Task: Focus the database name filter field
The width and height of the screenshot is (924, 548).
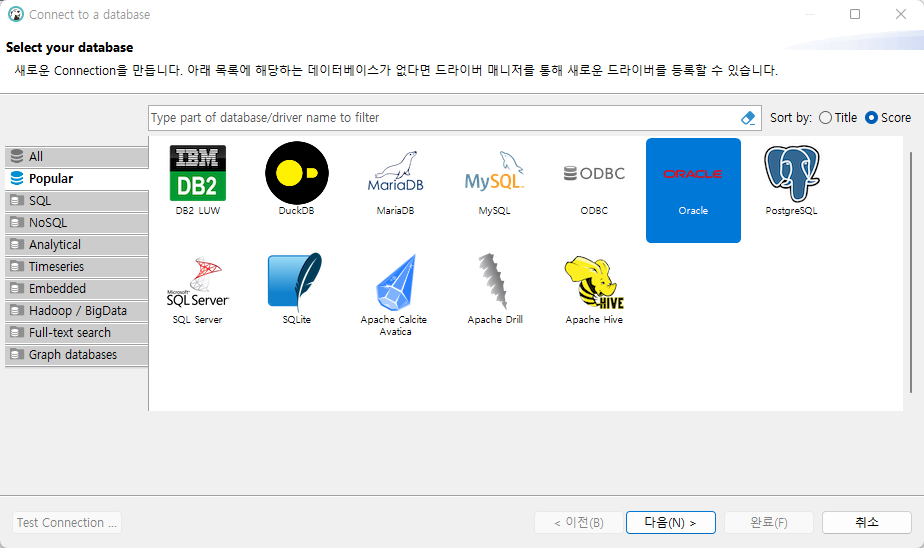Action: [442, 118]
